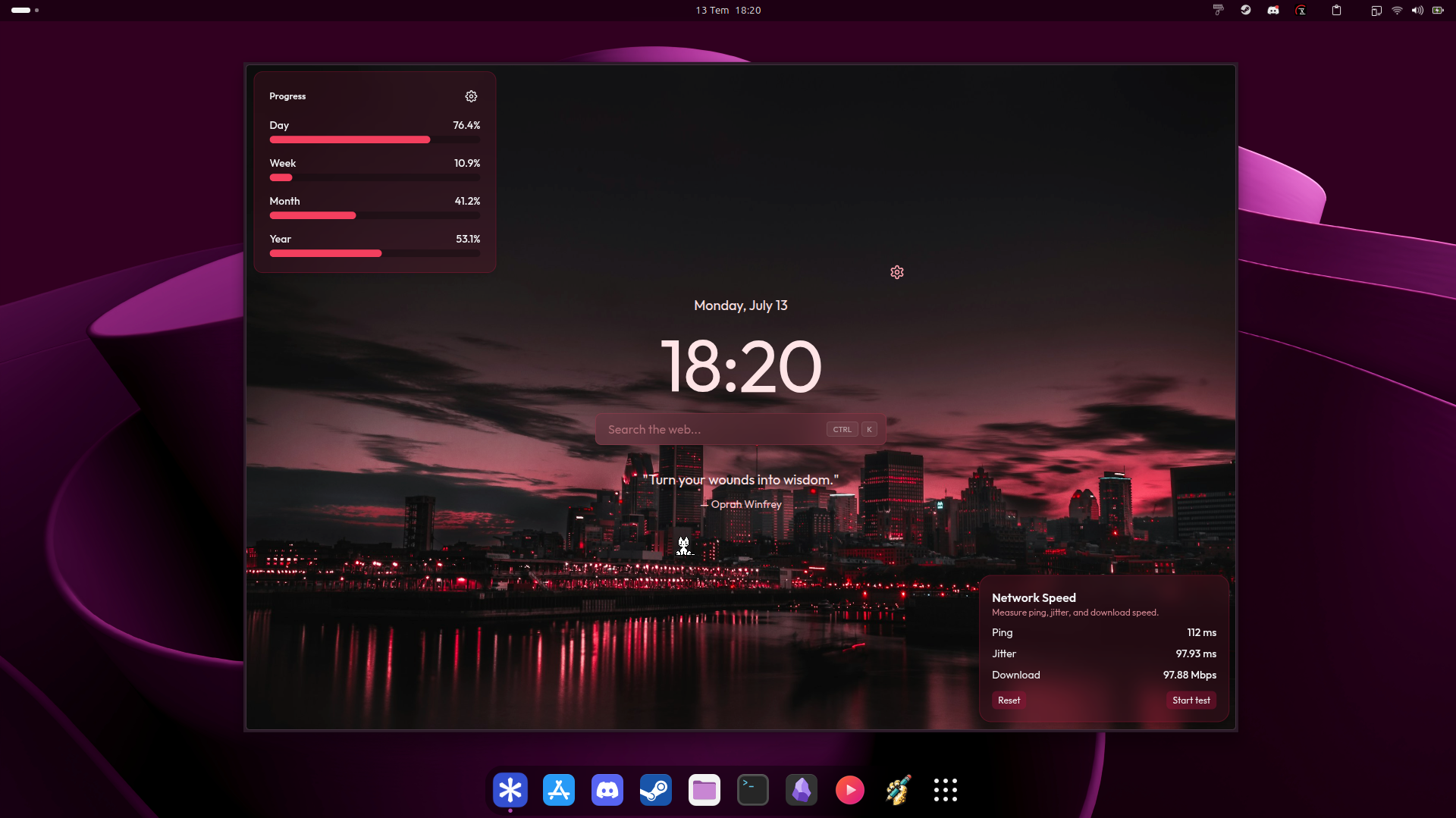The height and width of the screenshot is (818, 1456).
Task: Click the Month progress bar
Action: point(375,215)
